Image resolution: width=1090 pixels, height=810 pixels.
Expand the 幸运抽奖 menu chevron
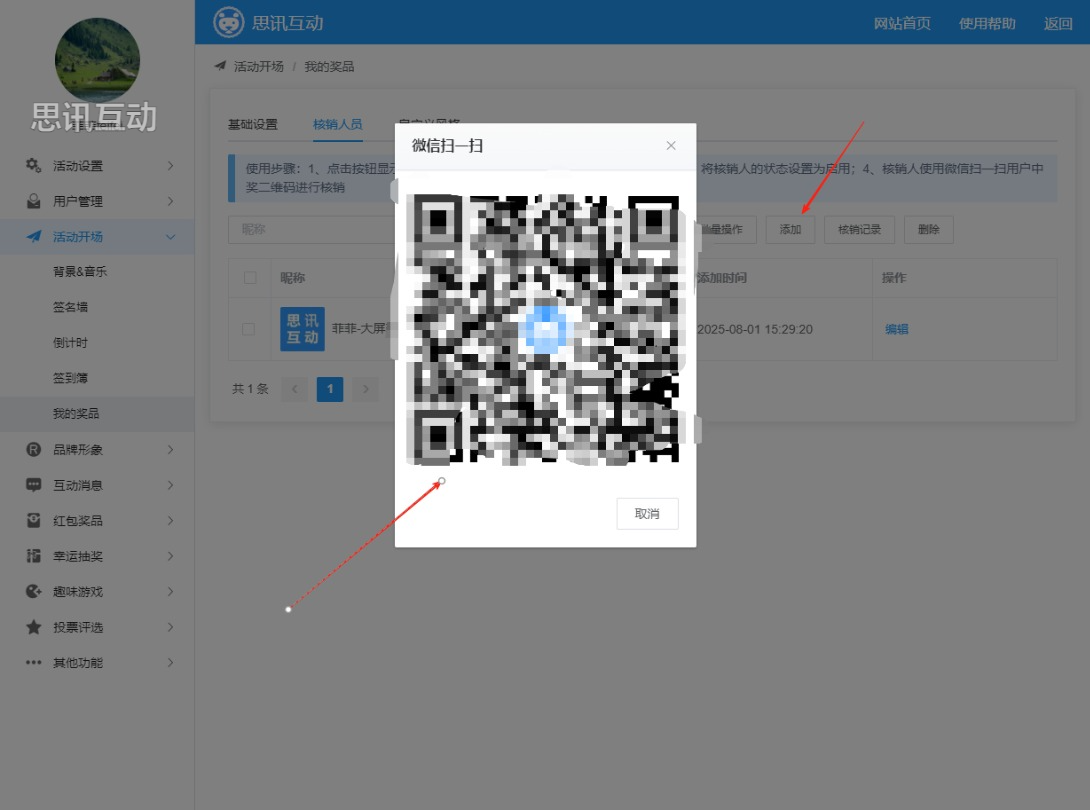(170, 556)
